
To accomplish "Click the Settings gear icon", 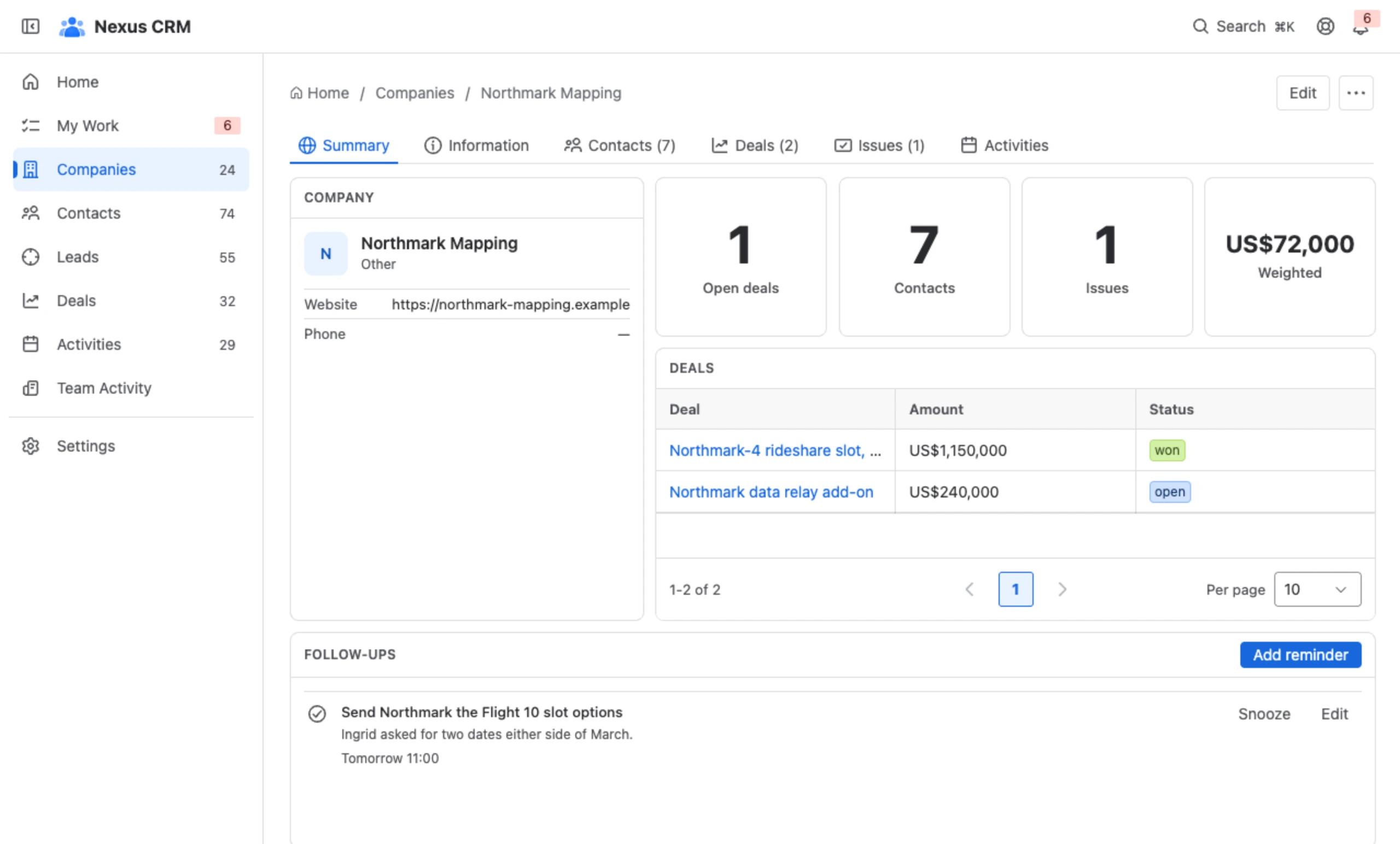I will coord(31,446).
